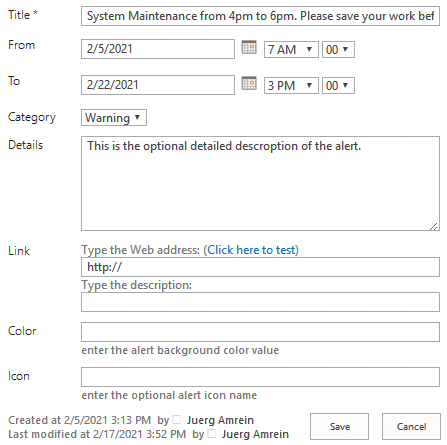Open the Category dropdown set to Warning

(114, 118)
